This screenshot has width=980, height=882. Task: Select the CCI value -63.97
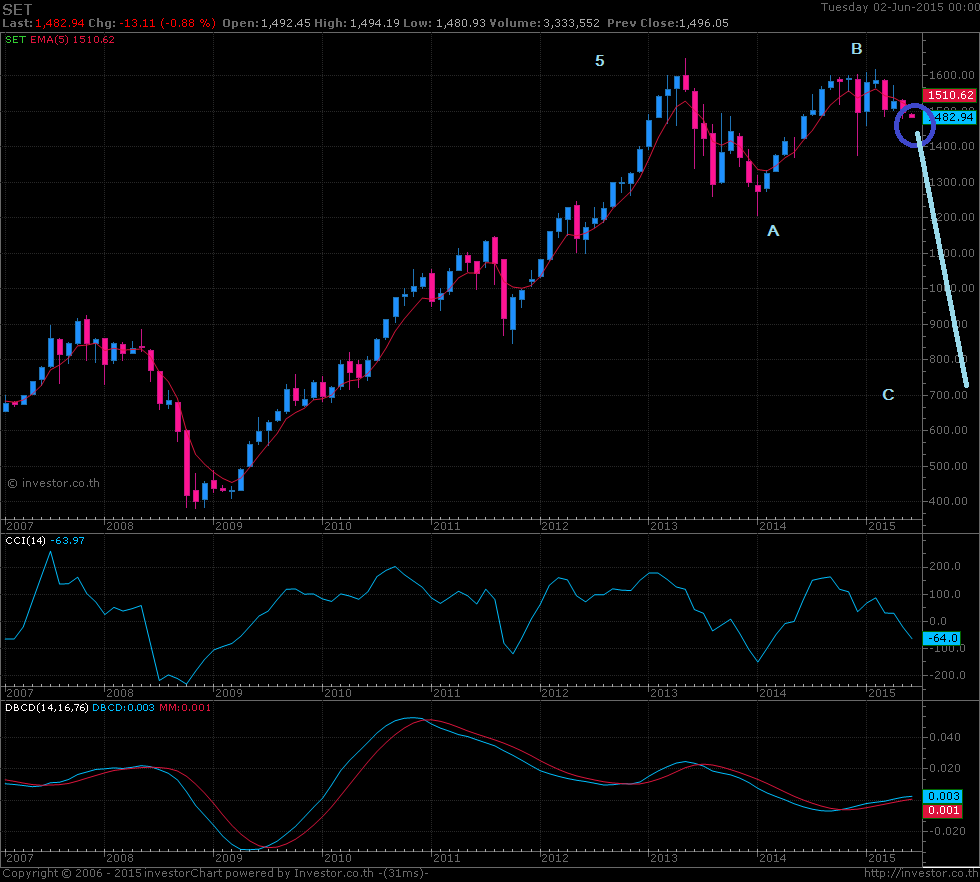(67, 540)
